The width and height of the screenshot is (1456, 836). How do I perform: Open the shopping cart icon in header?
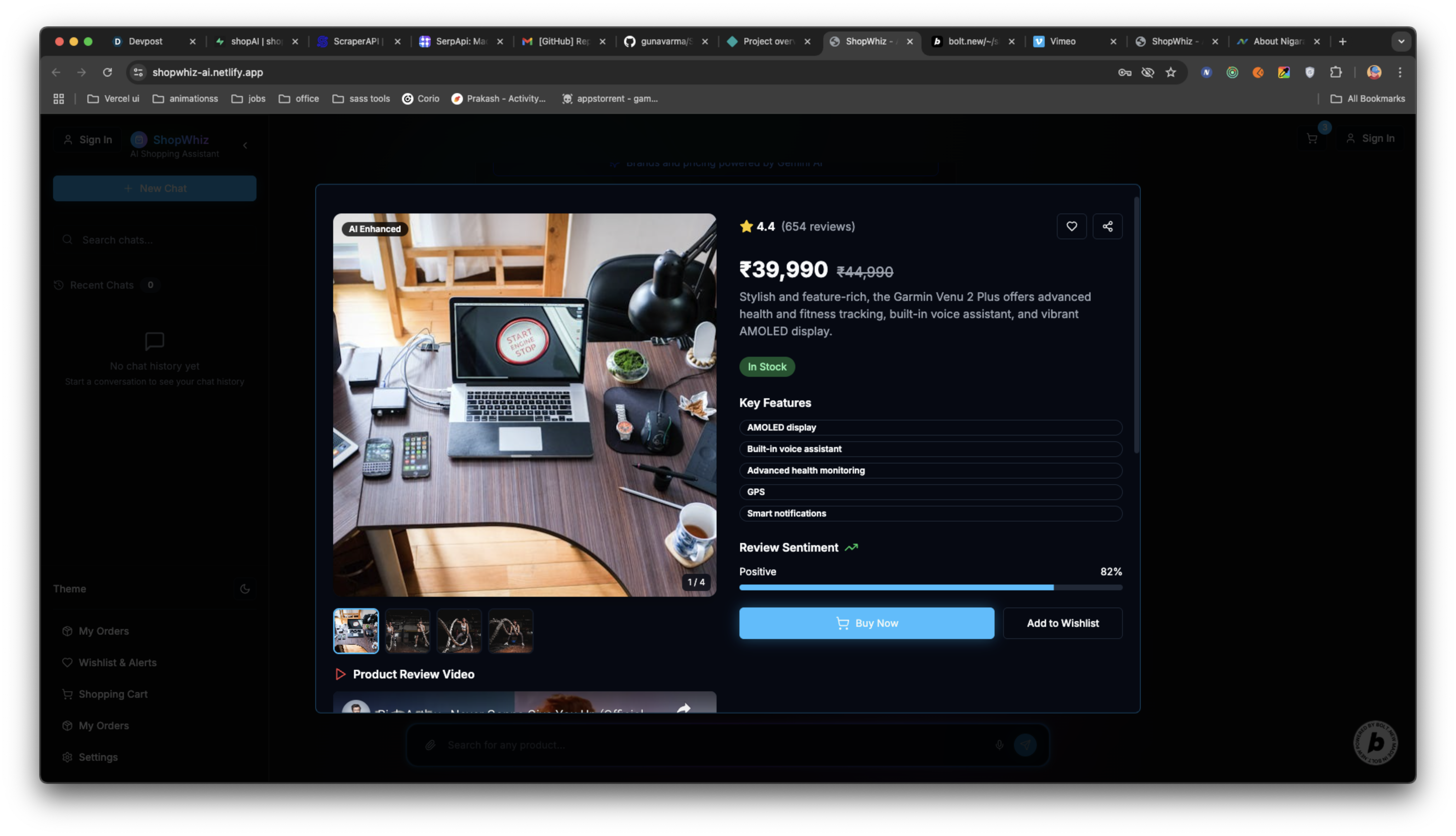click(1312, 138)
